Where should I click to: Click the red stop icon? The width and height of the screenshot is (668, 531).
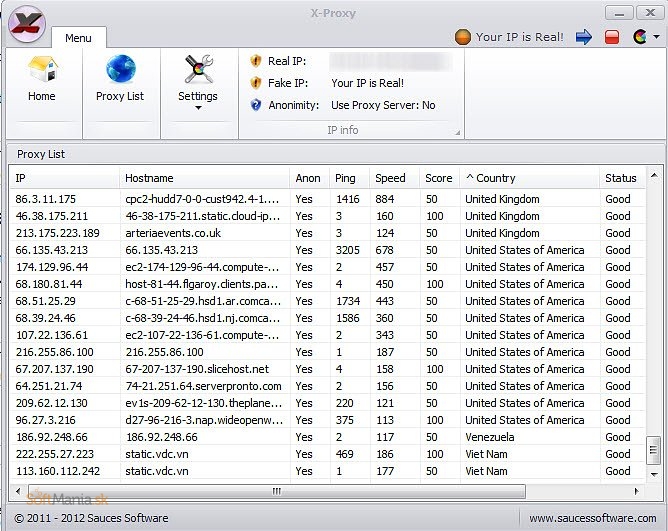pyautogui.click(x=612, y=37)
